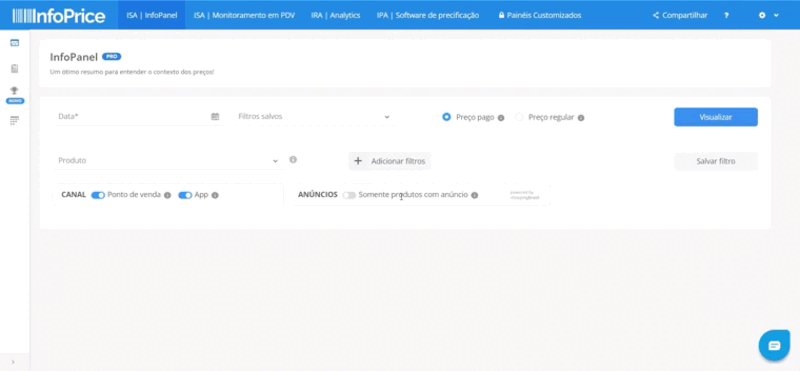The image size is (800, 371).
Task: Click the Visualizar button
Action: tap(716, 117)
